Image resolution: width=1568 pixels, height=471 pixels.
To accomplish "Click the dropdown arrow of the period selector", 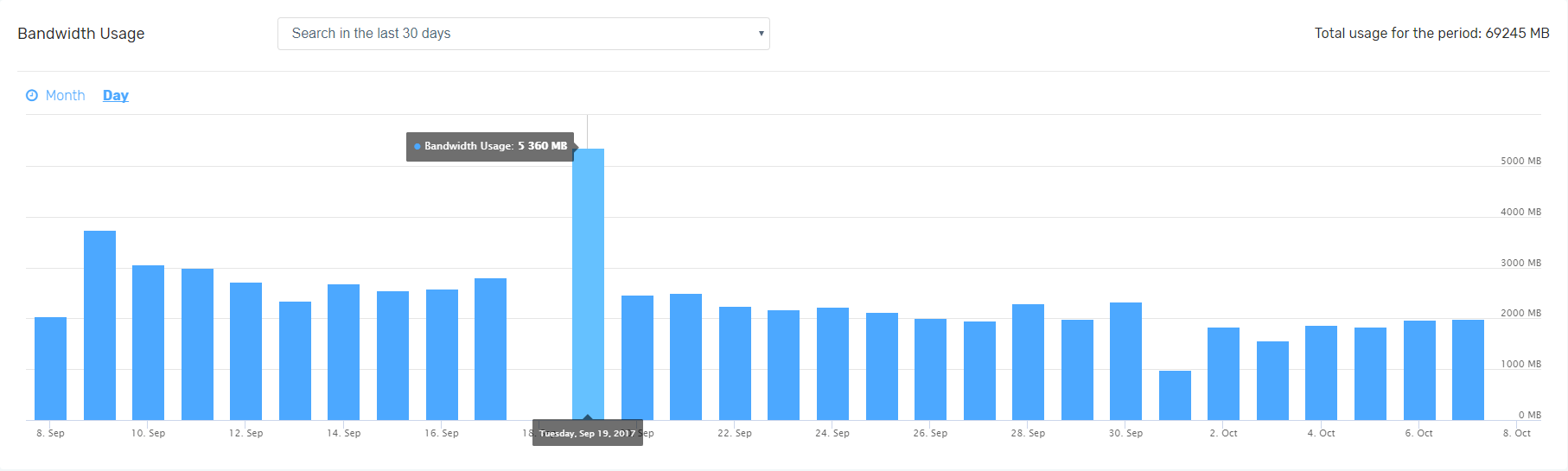I will pyautogui.click(x=761, y=34).
